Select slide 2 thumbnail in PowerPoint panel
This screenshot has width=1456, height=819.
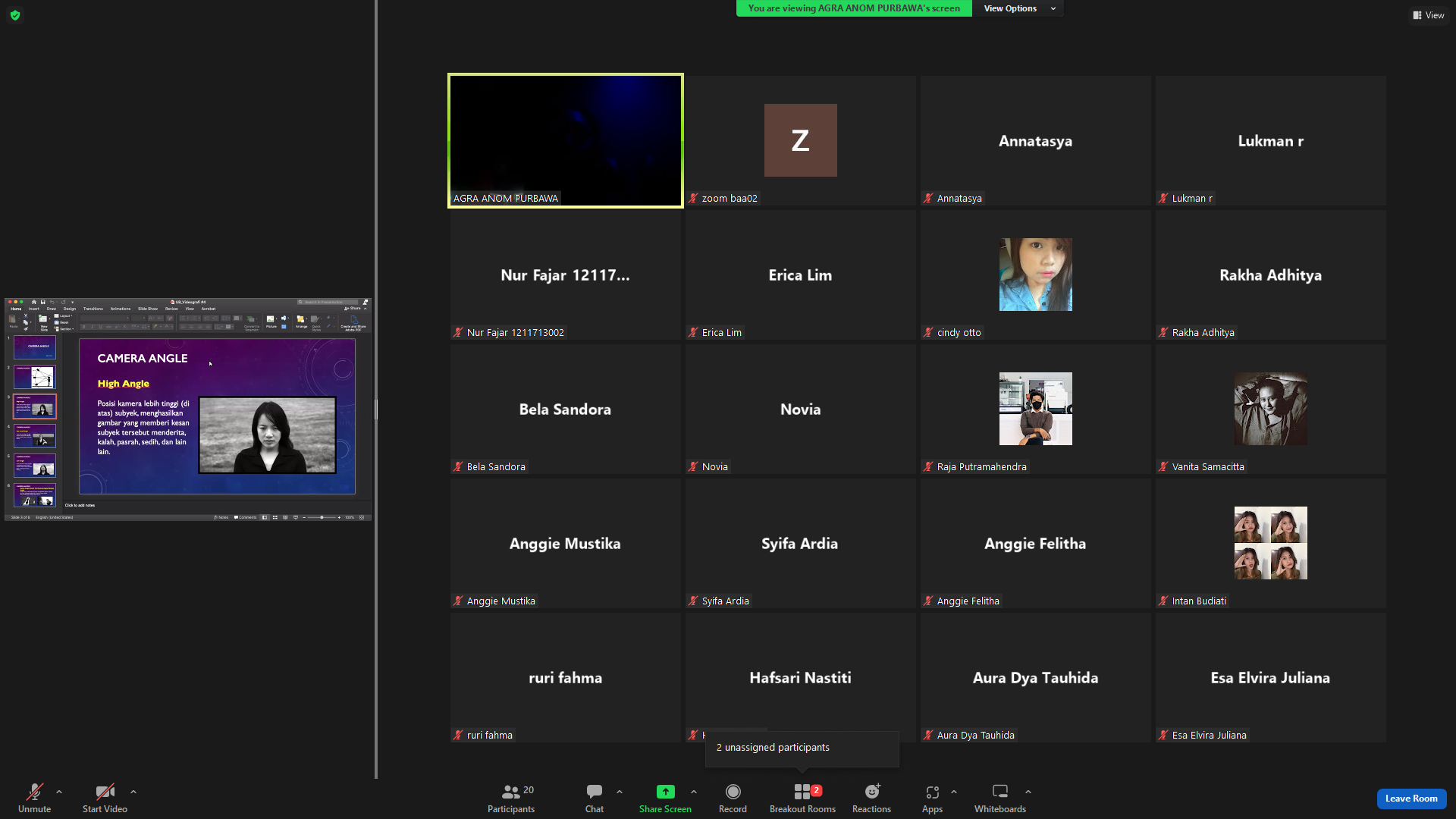(35, 377)
